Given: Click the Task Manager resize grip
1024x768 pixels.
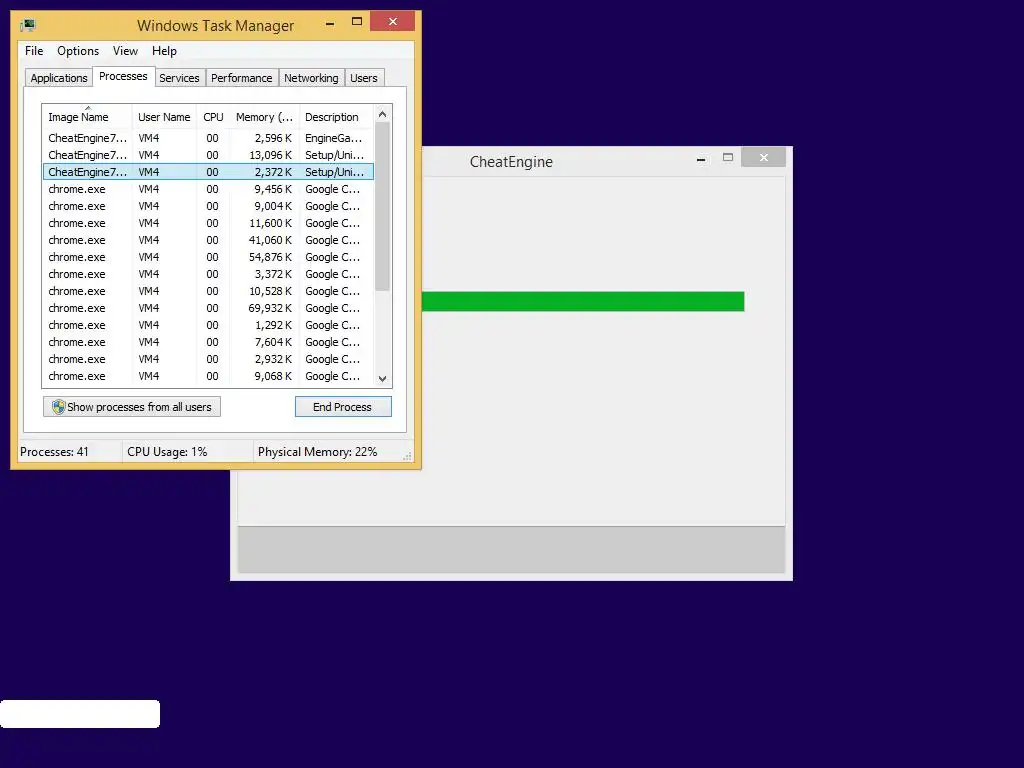Looking at the screenshot, I should pyautogui.click(x=408, y=456).
